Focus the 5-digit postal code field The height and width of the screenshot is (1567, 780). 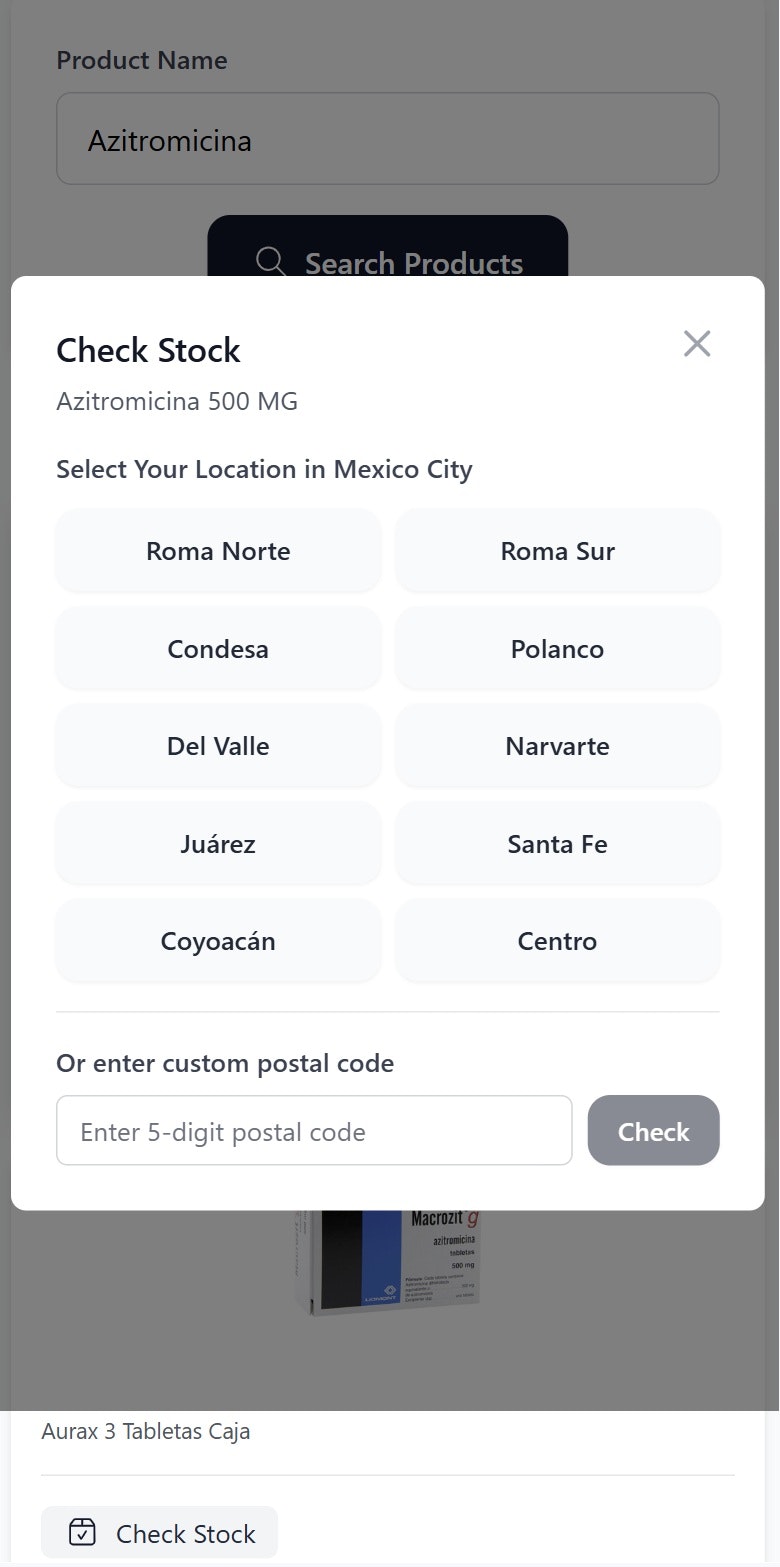click(x=314, y=1131)
